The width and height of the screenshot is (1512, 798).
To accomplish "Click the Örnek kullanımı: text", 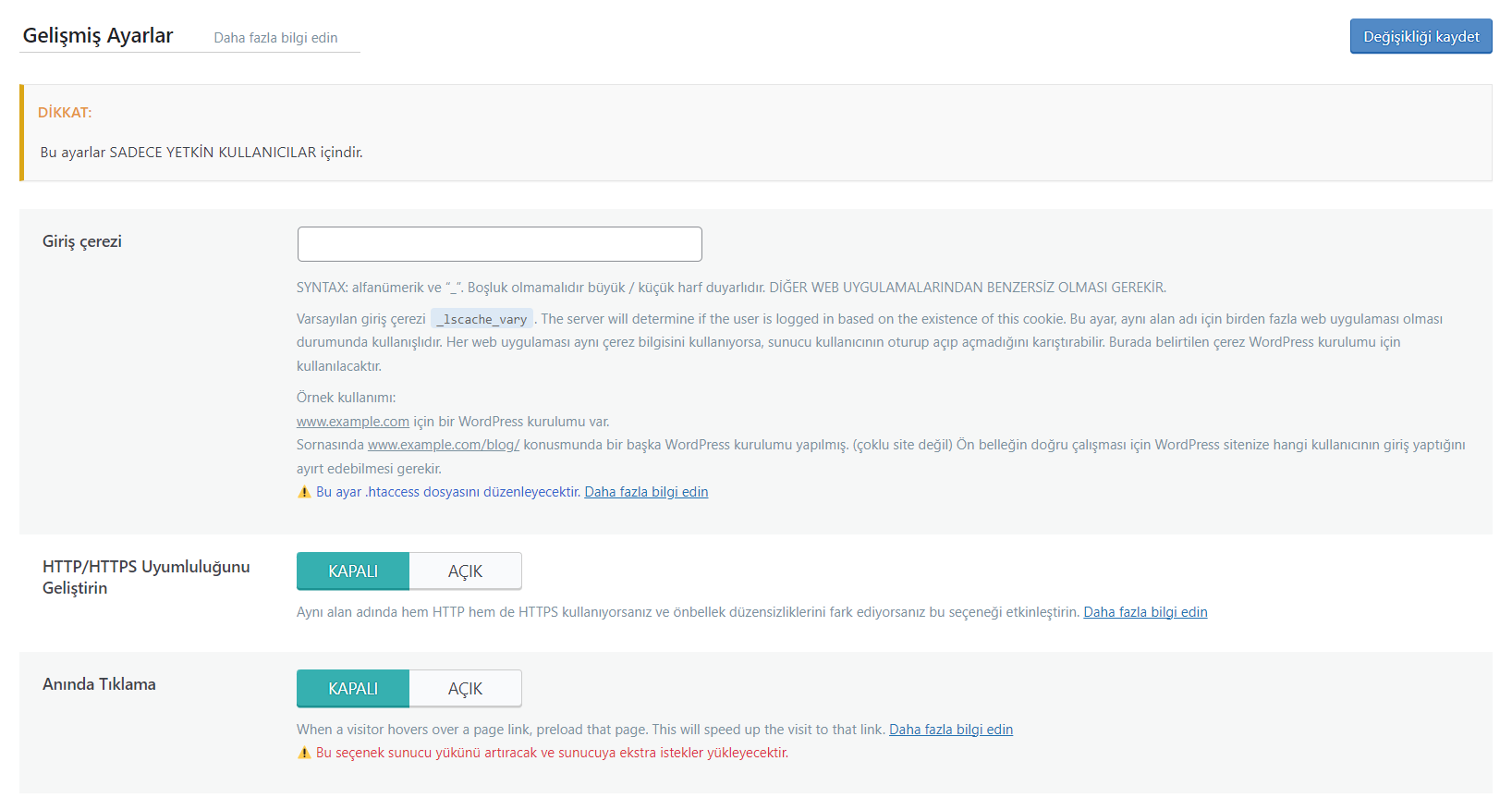I will pos(346,398).
